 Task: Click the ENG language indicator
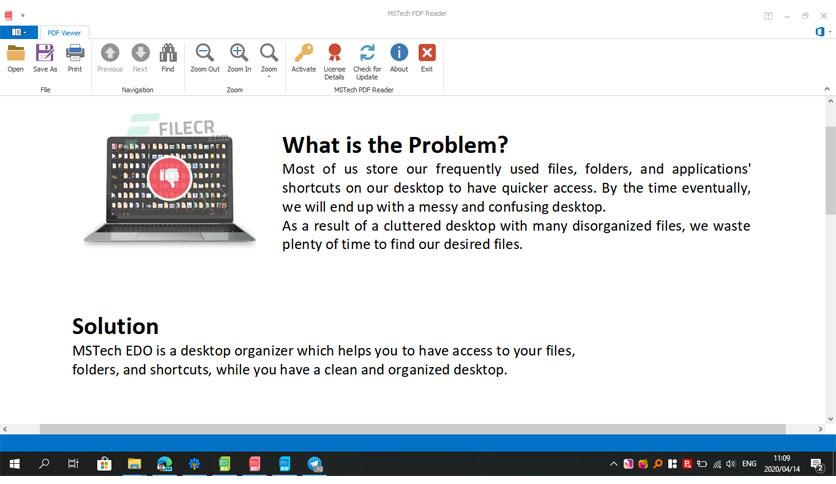pos(749,464)
